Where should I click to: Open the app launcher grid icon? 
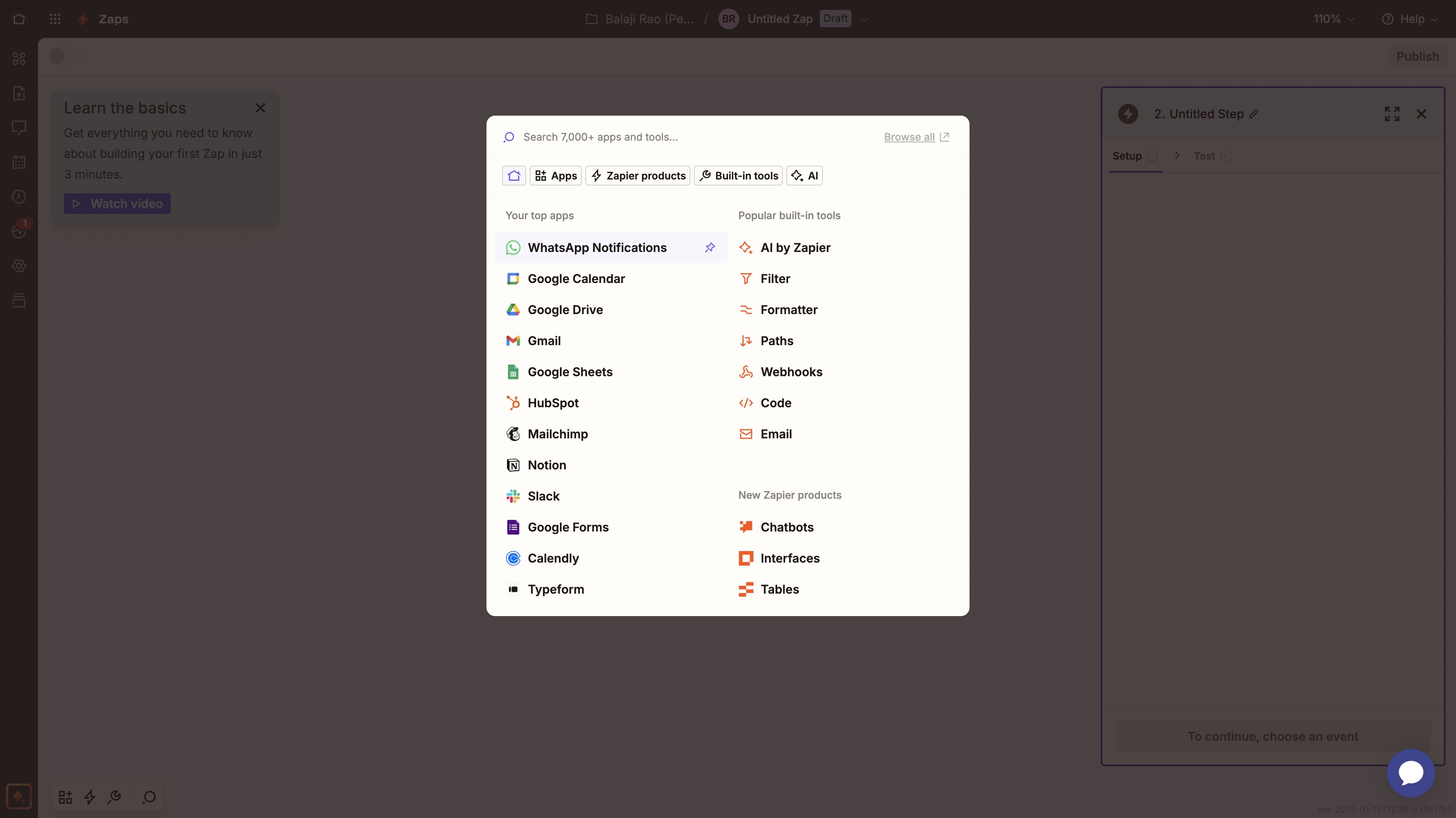[x=55, y=19]
